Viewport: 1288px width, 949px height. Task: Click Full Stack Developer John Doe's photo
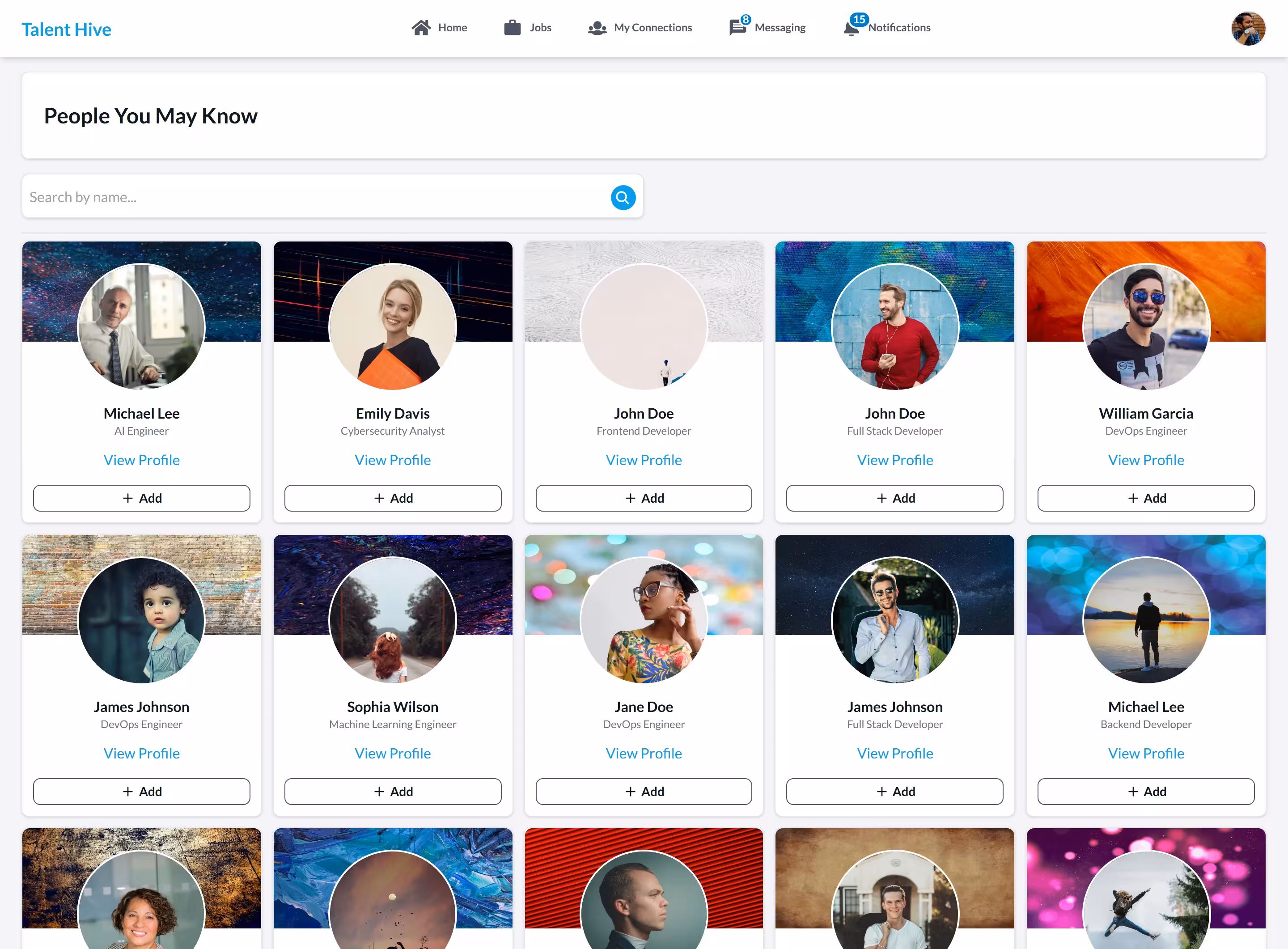pyautogui.click(x=894, y=326)
